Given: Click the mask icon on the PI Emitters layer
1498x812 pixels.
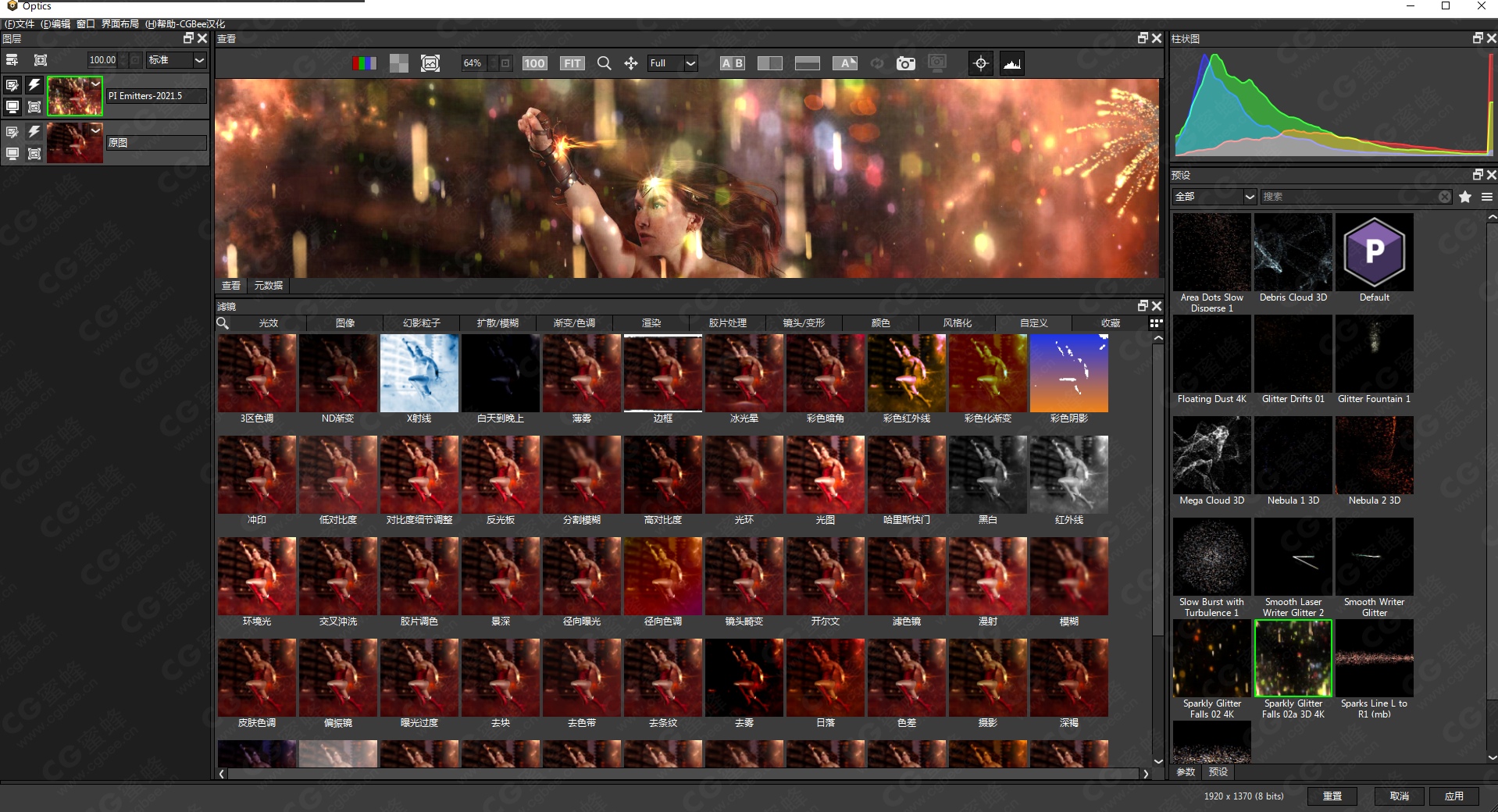Looking at the screenshot, I should [34, 107].
